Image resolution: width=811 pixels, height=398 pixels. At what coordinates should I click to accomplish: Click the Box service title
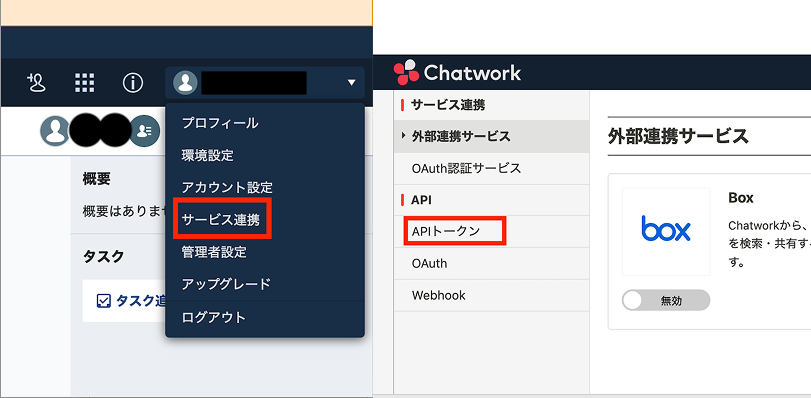click(x=741, y=198)
